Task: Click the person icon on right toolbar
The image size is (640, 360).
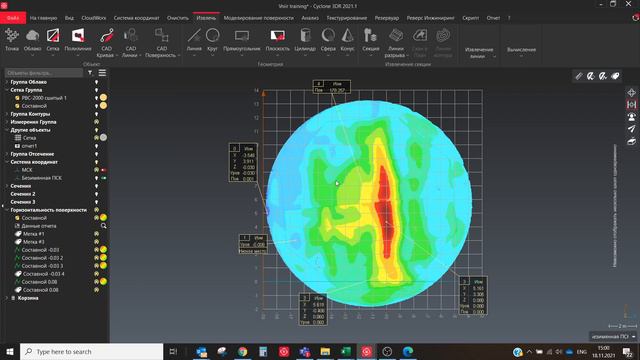Action: [631, 117]
